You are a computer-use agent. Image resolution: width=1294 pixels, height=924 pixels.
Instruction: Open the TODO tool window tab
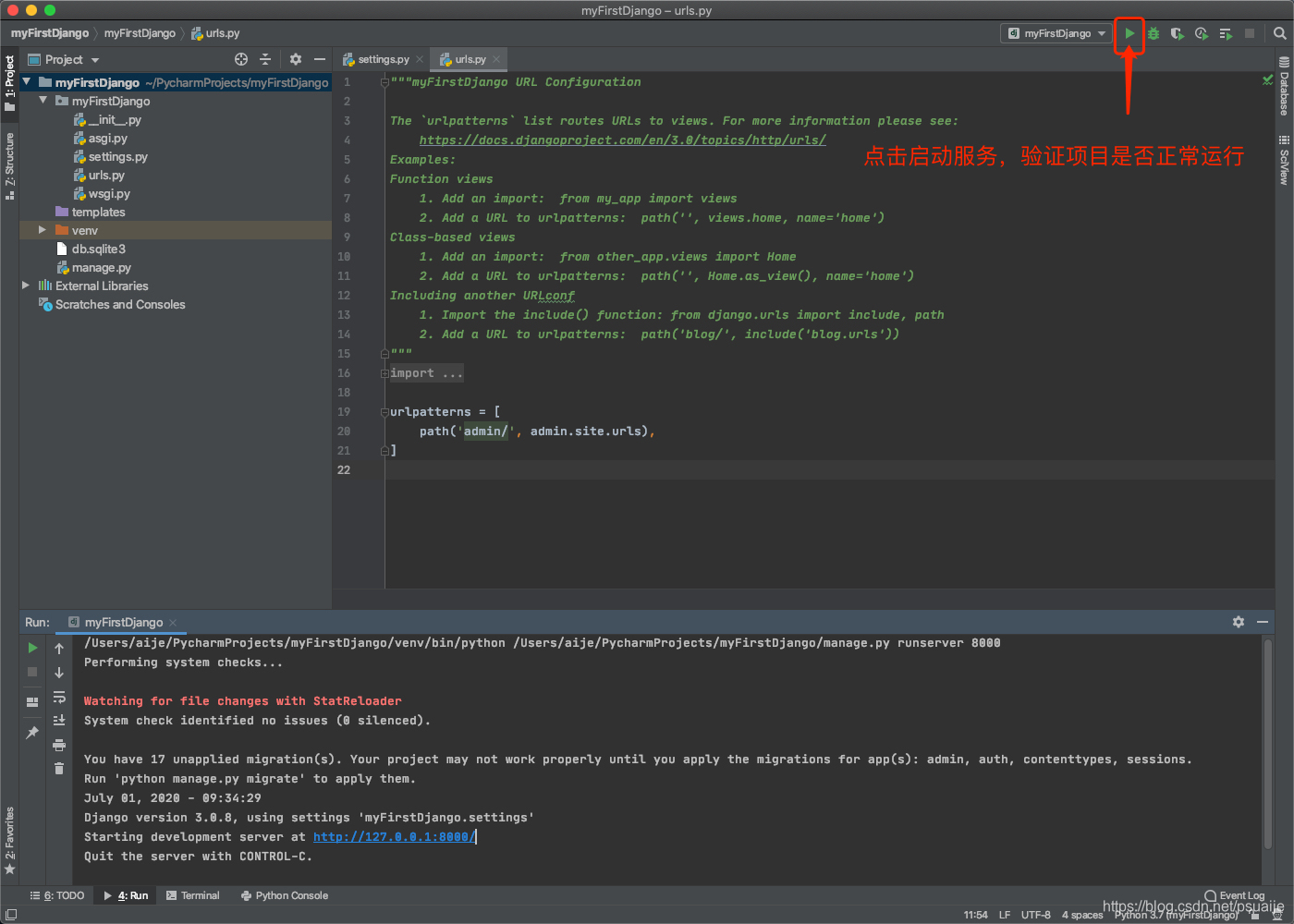(57, 895)
